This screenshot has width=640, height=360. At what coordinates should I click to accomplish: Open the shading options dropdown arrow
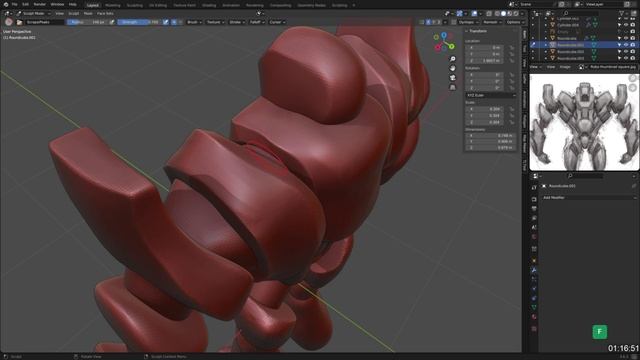point(521,13)
